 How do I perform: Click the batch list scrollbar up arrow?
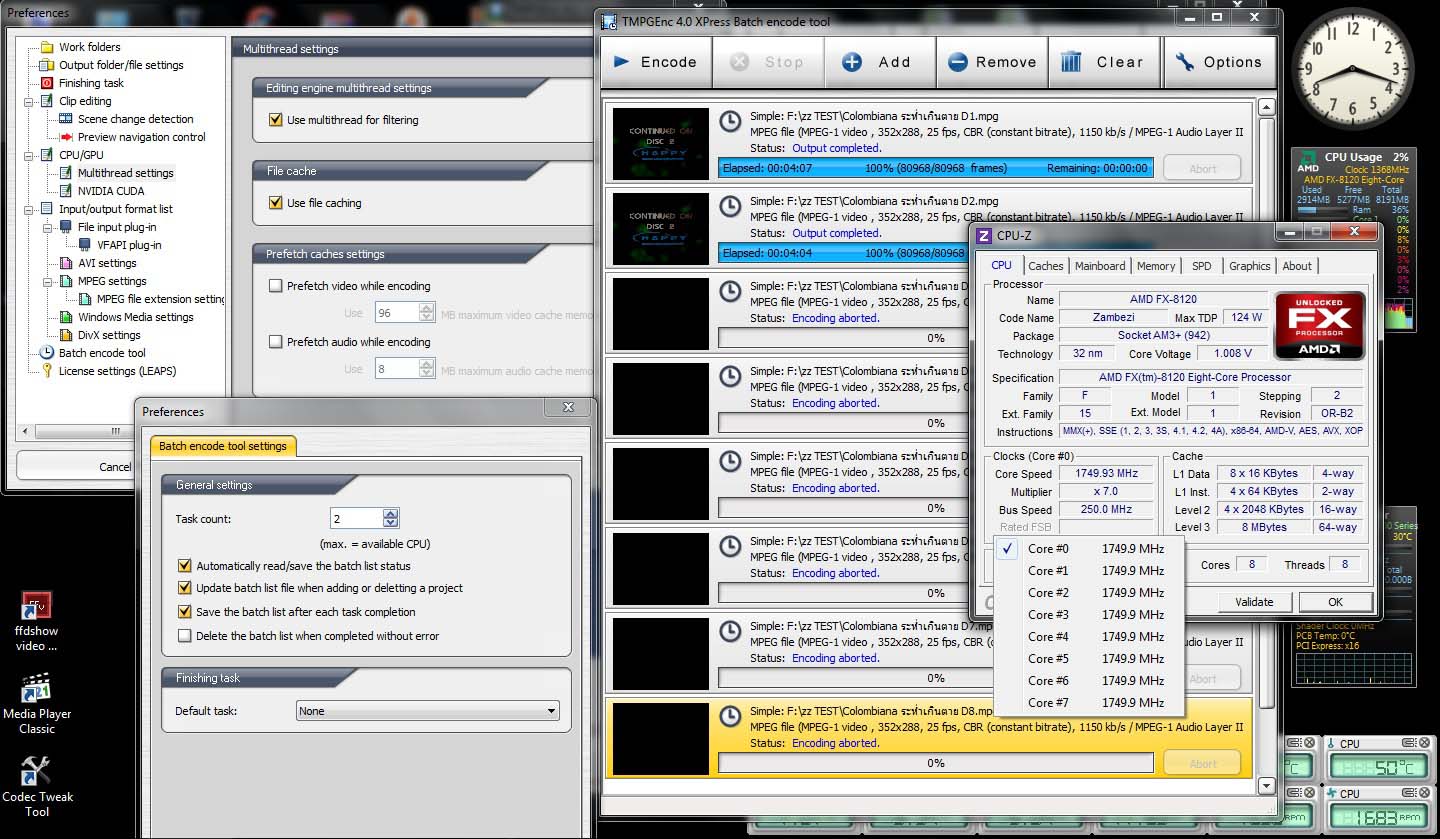[1267, 107]
